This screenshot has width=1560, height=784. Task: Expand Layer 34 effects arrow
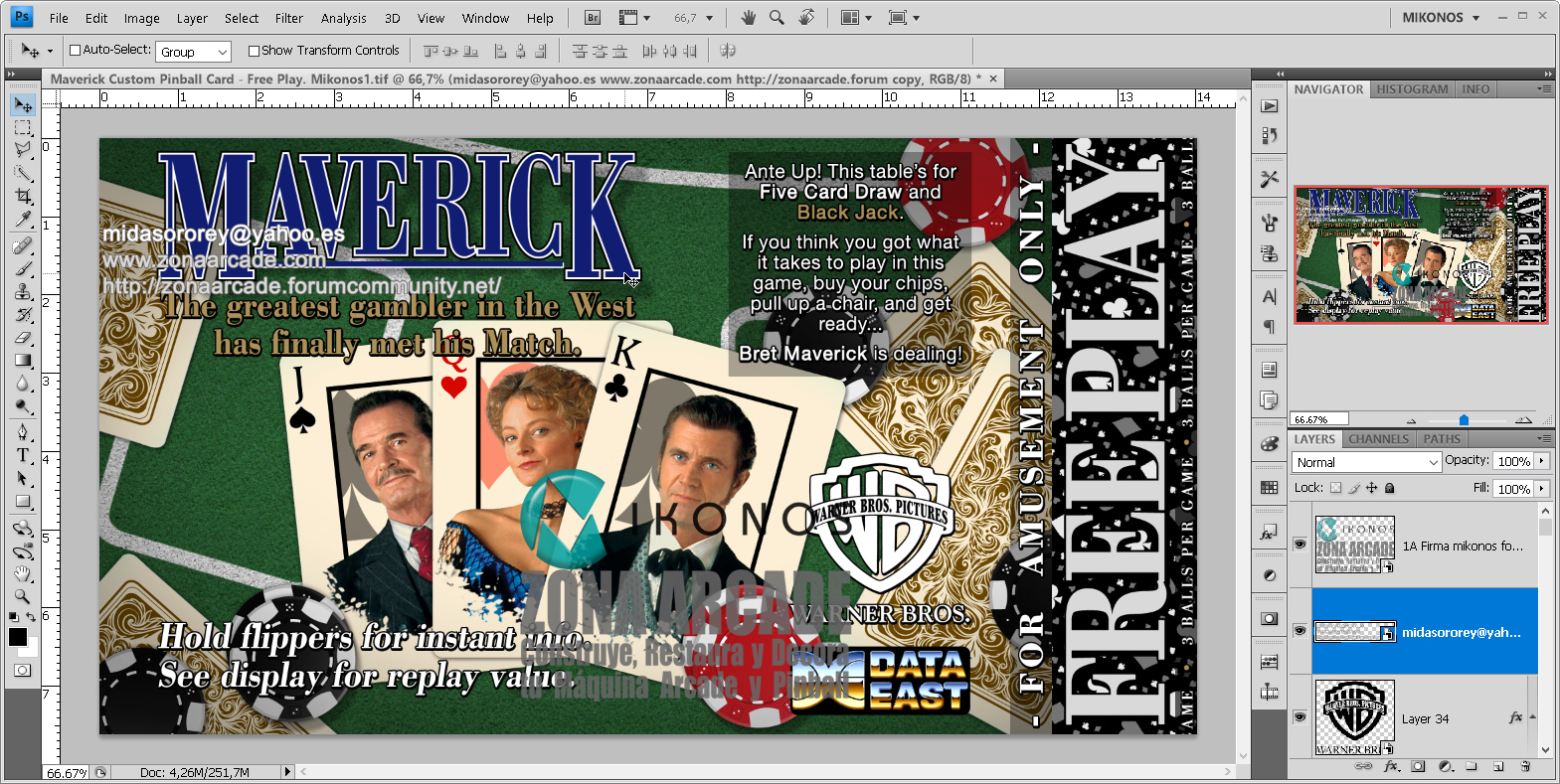coord(1532,717)
